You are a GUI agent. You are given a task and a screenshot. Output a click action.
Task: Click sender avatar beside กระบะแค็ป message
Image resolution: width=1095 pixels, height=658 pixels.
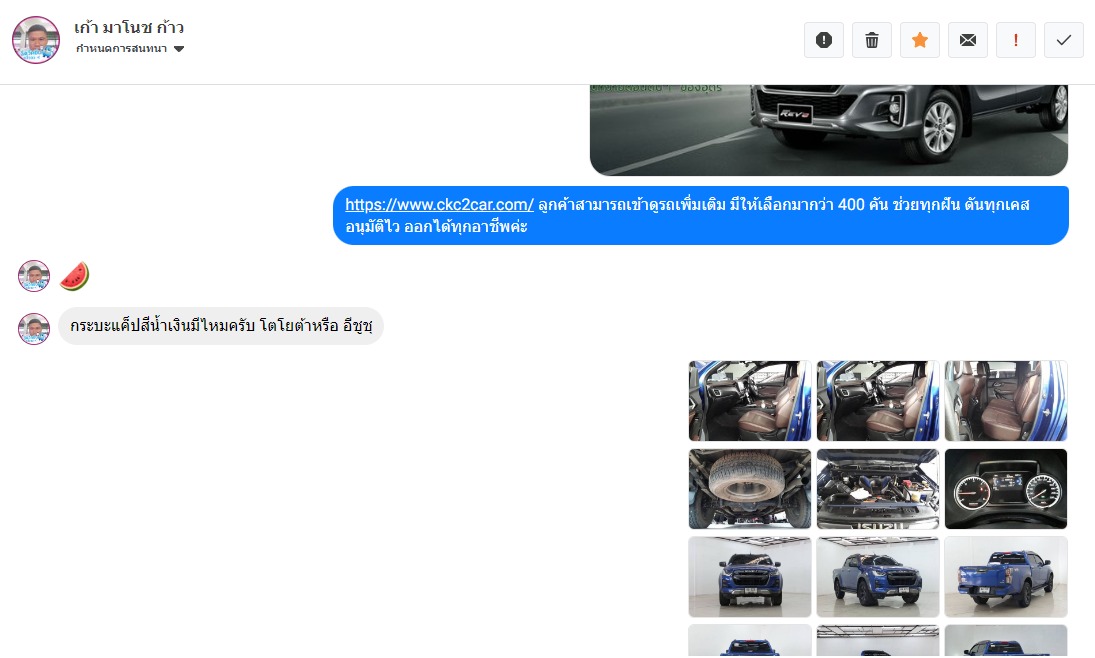34,328
